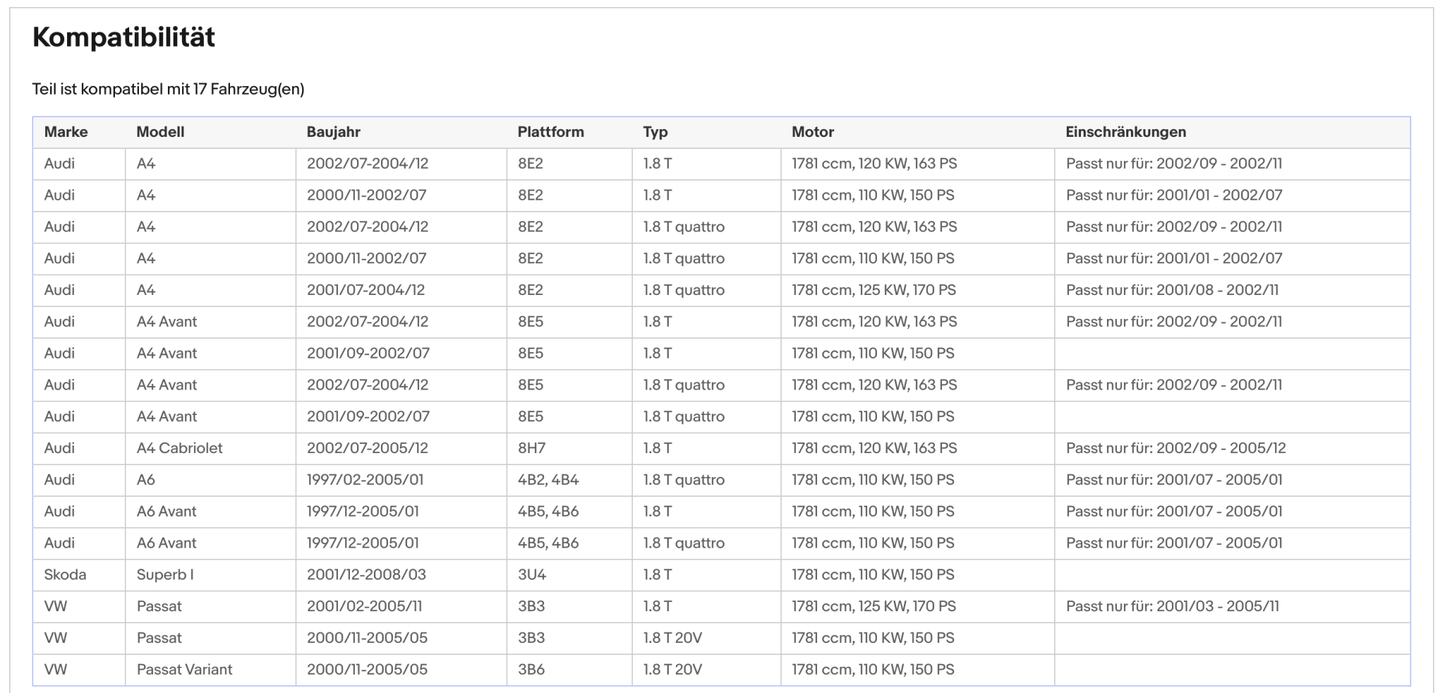Click the Typ column header
The width and height of the screenshot is (1445, 693).
(655, 132)
